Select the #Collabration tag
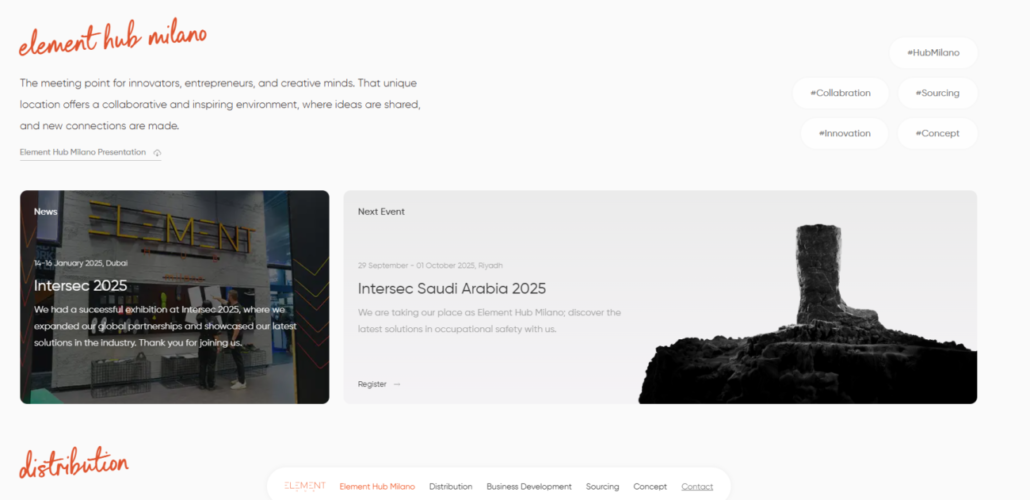Screen dimensions: 1030x500 tap(840, 93)
